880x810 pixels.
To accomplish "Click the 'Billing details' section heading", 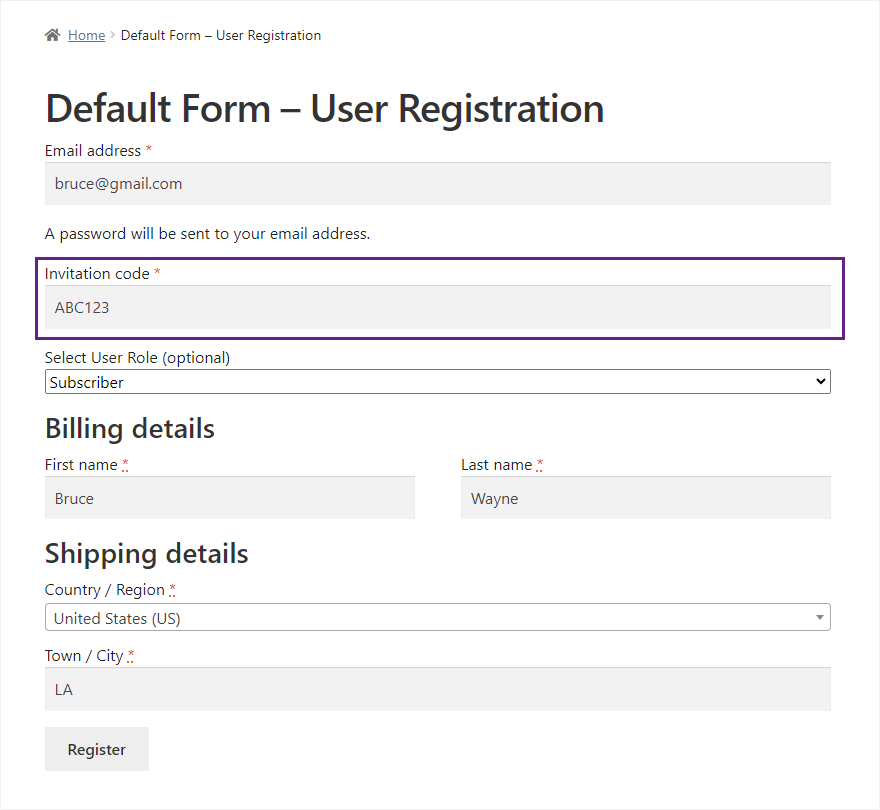I will pos(130,429).
